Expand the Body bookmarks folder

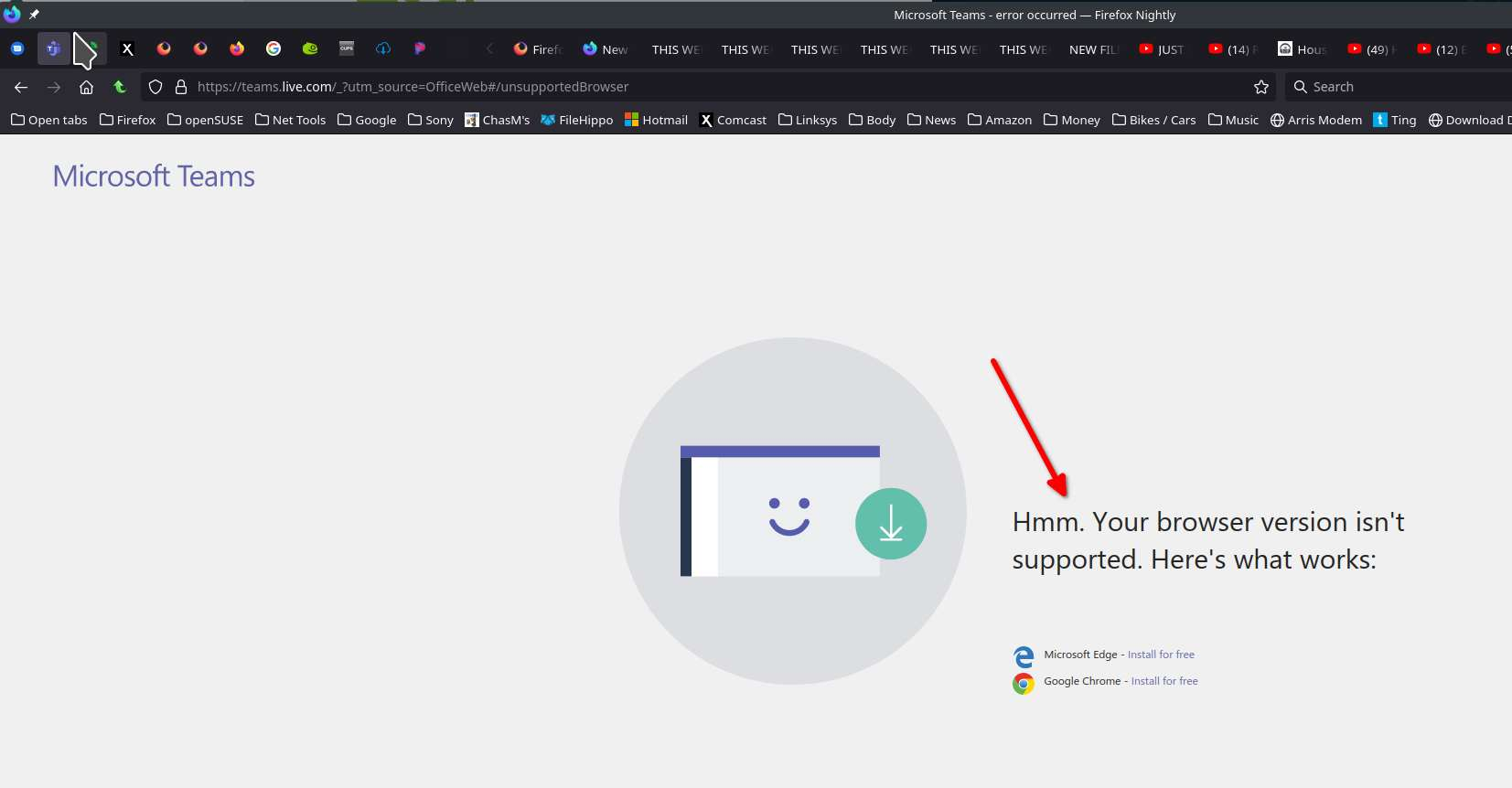point(873,120)
